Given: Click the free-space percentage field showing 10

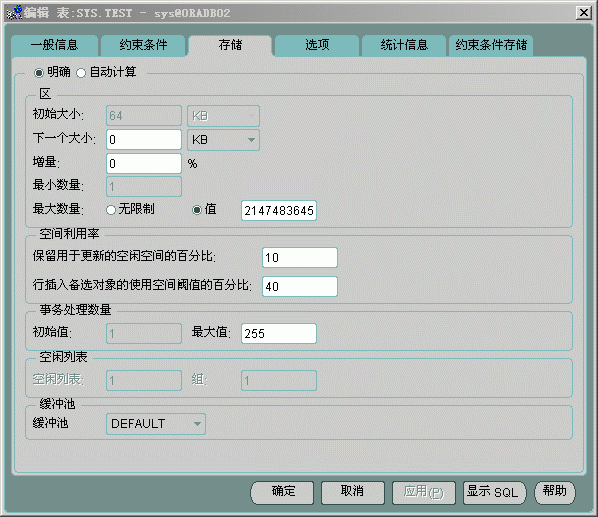Looking at the screenshot, I should (300, 257).
